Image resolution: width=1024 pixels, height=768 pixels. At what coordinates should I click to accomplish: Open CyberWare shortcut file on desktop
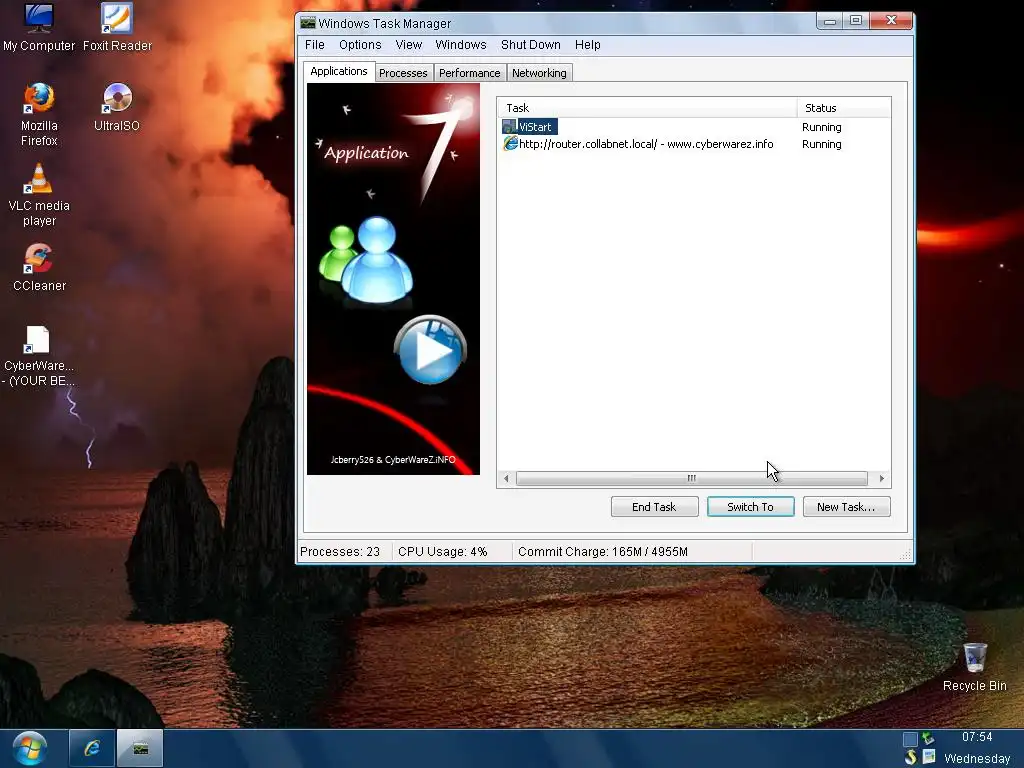(x=39, y=356)
